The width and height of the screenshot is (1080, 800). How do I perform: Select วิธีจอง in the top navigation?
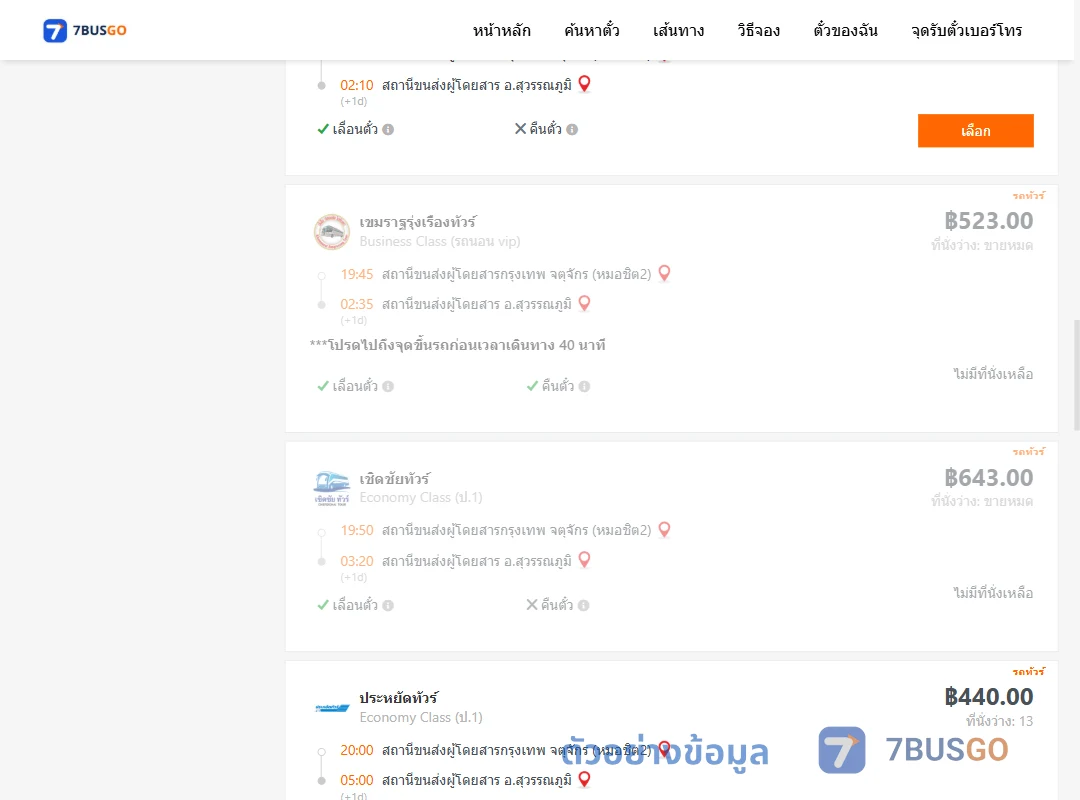(758, 30)
